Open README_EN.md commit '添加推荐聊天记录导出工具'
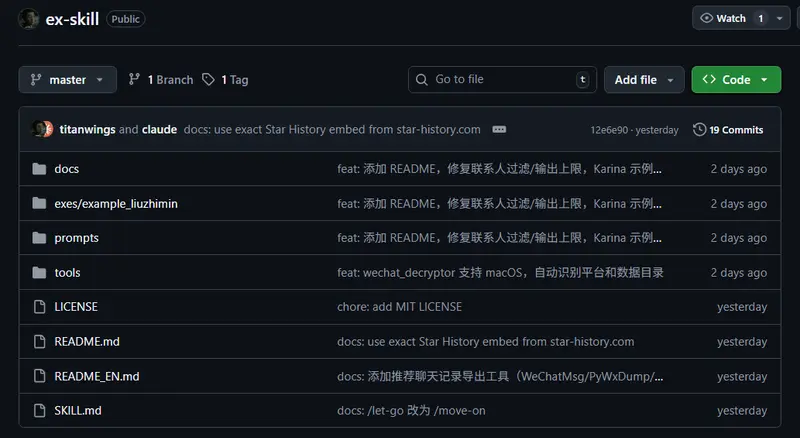Image resolution: width=800 pixels, height=438 pixels. pos(500,376)
